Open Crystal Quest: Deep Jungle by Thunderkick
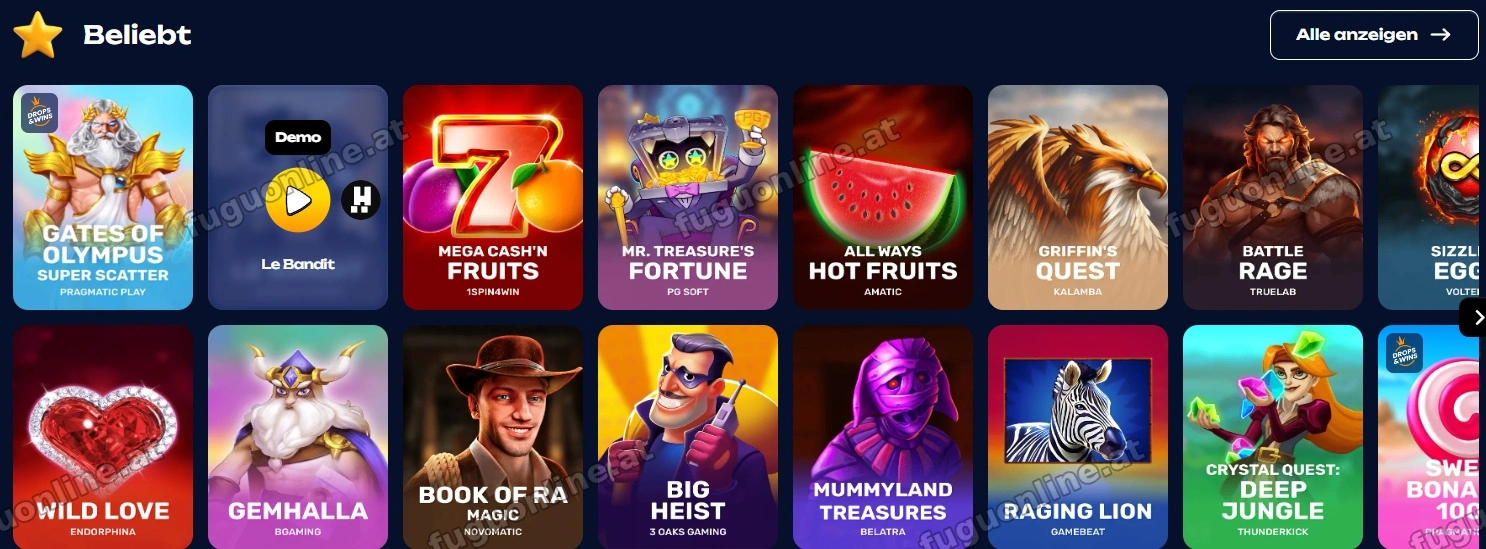1486x549 pixels. coord(1273,437)
